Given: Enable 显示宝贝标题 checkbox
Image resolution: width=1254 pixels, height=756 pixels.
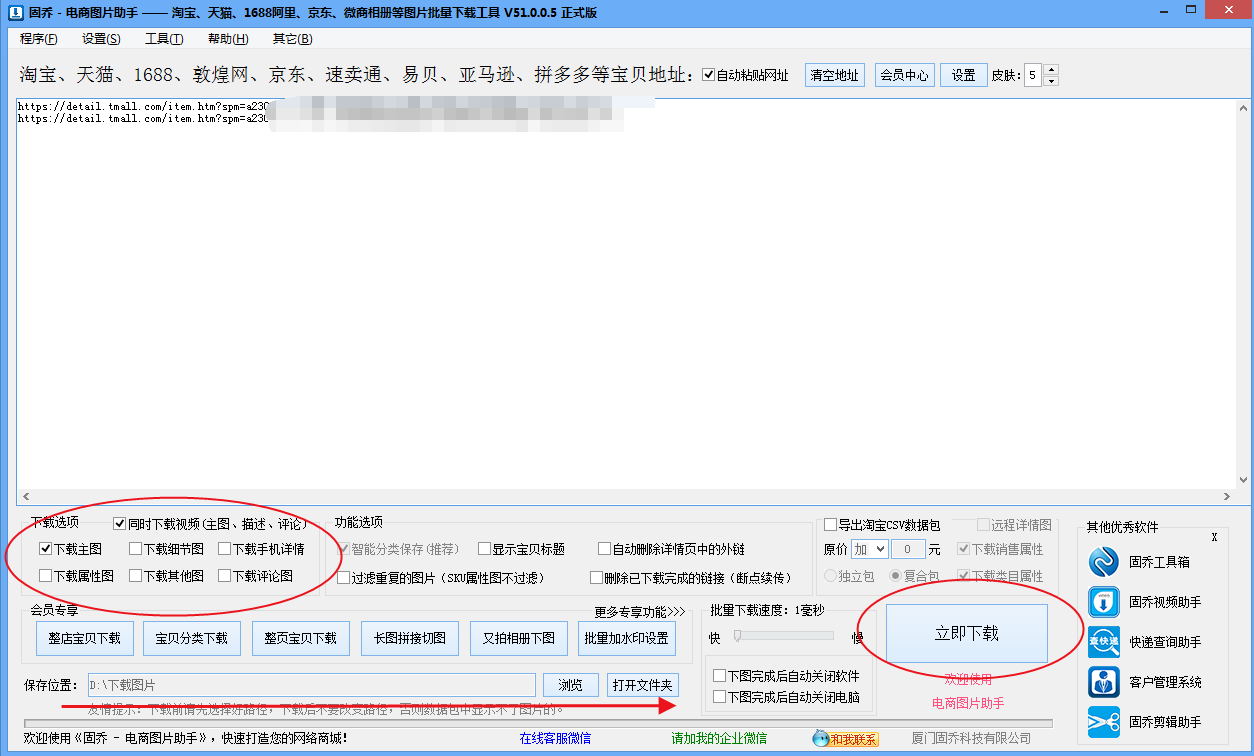Looking at the screenshot, I should tap(484, 549).
